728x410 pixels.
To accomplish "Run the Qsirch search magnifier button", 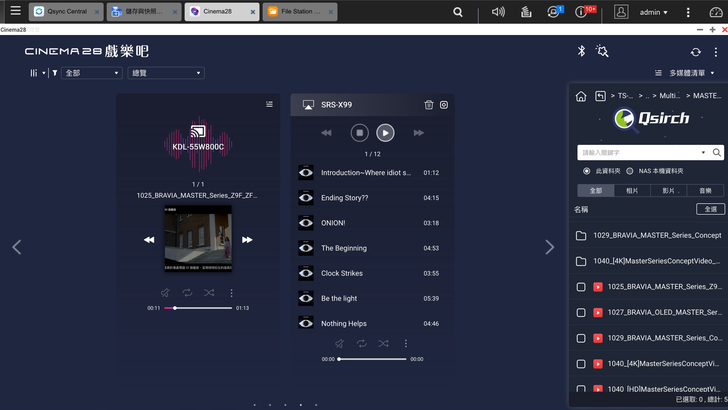I will (717, 152).
